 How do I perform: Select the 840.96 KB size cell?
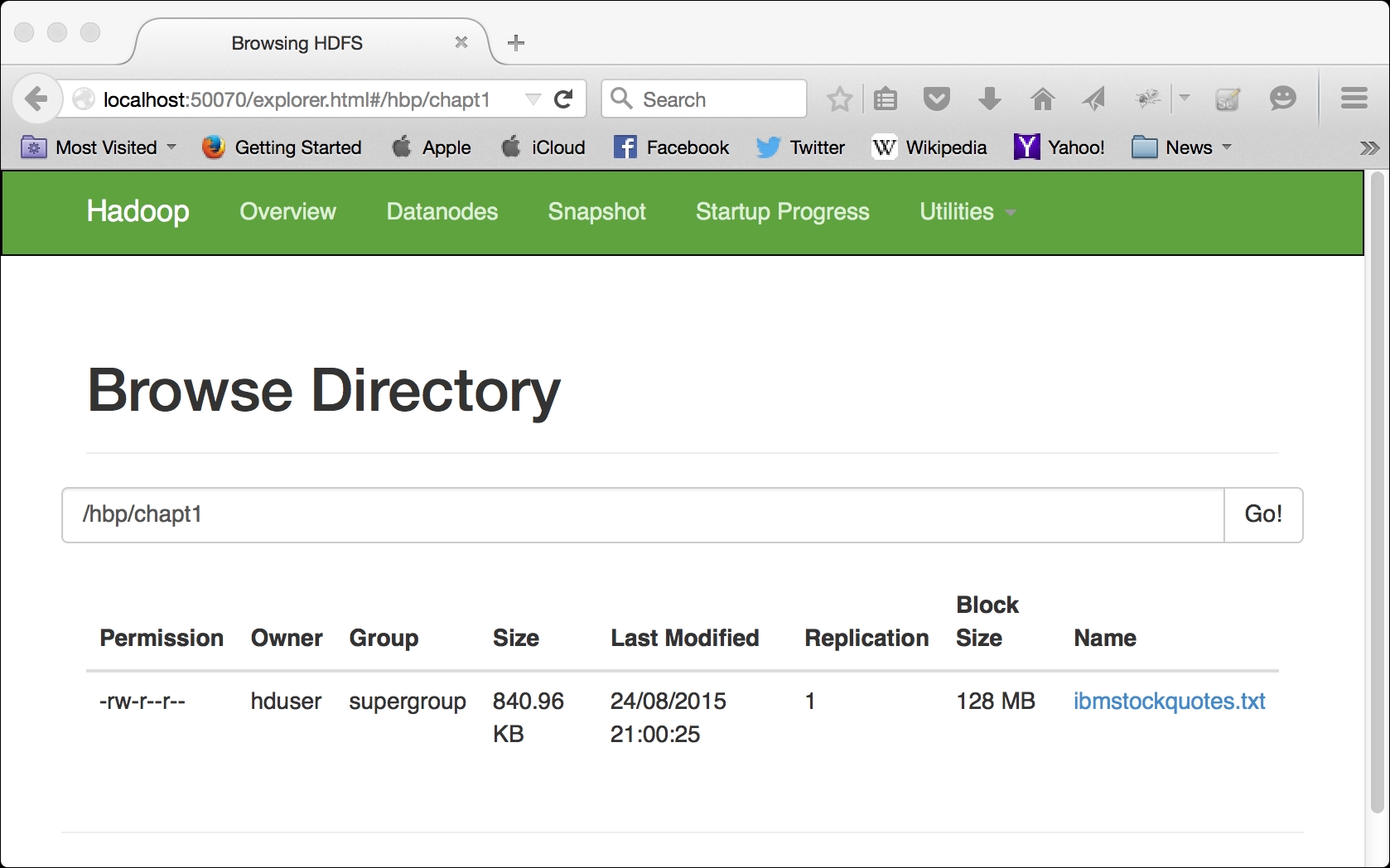[x=528, y=717]
